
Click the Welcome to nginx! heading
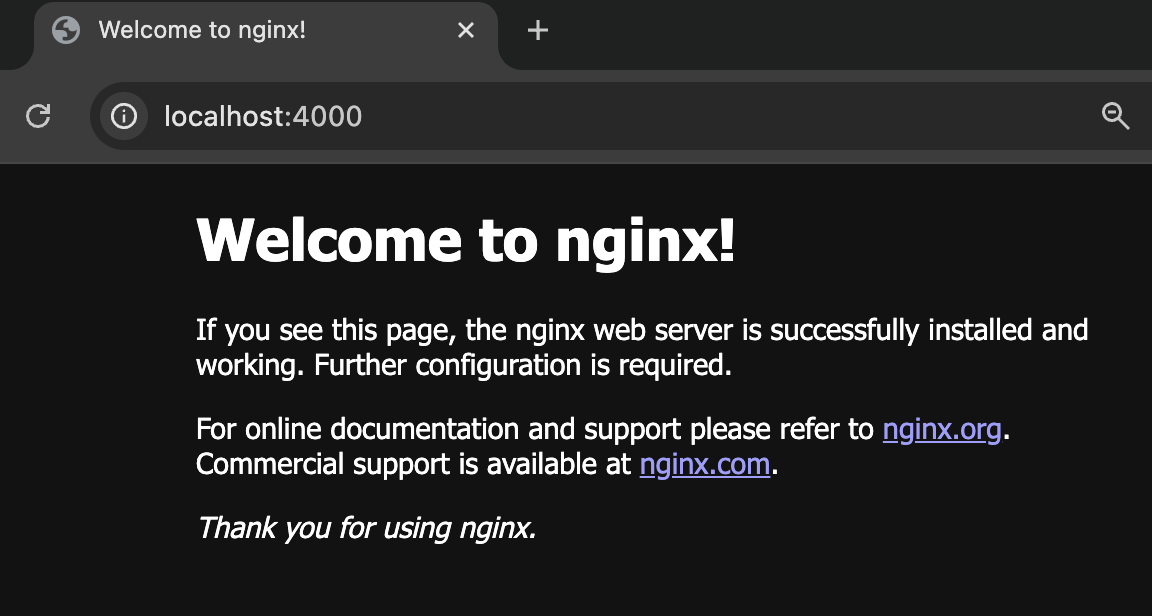point(466,240)
